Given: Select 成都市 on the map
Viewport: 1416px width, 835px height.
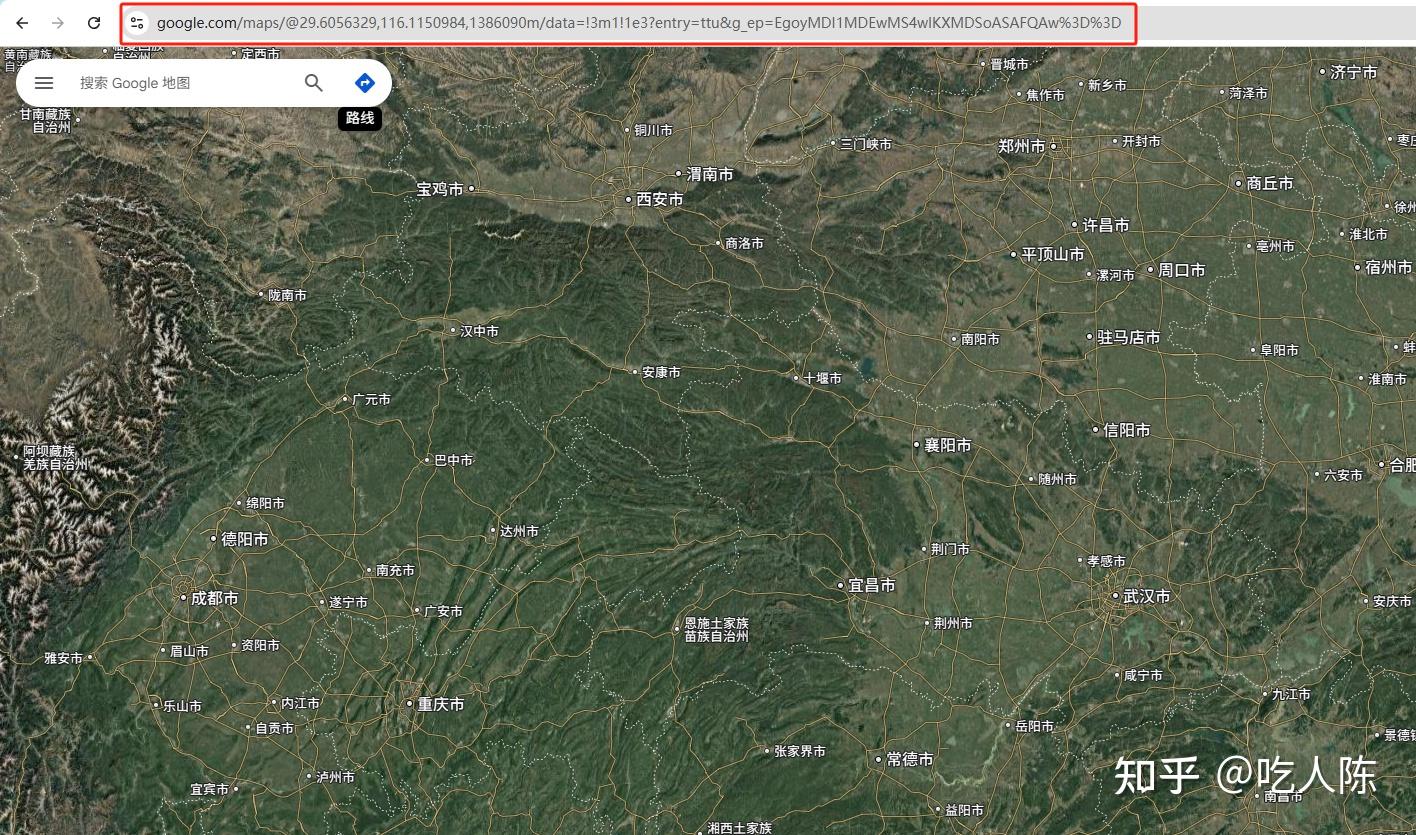Looking at the screenshot, I should coord(214,598).
